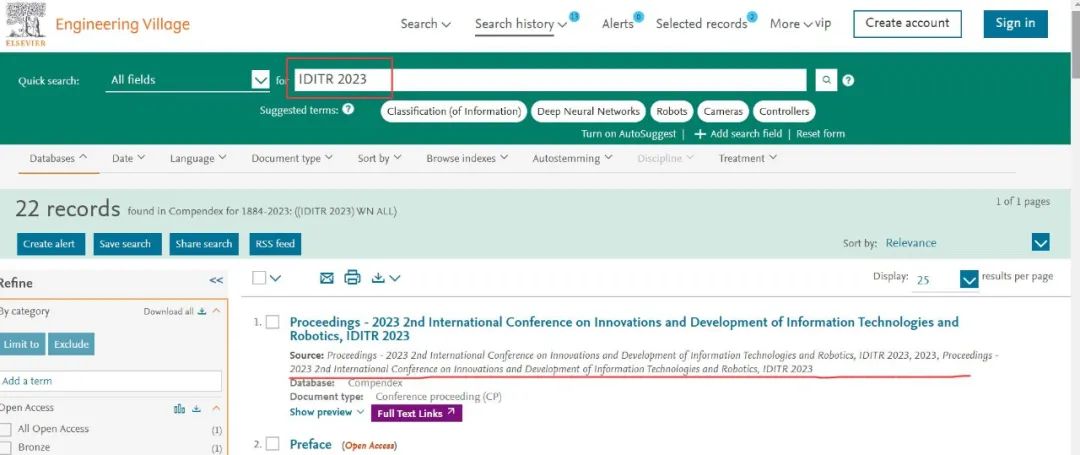Click Turn on AutoSuggest
The image size is (1080, 455).
click(629, 134)
